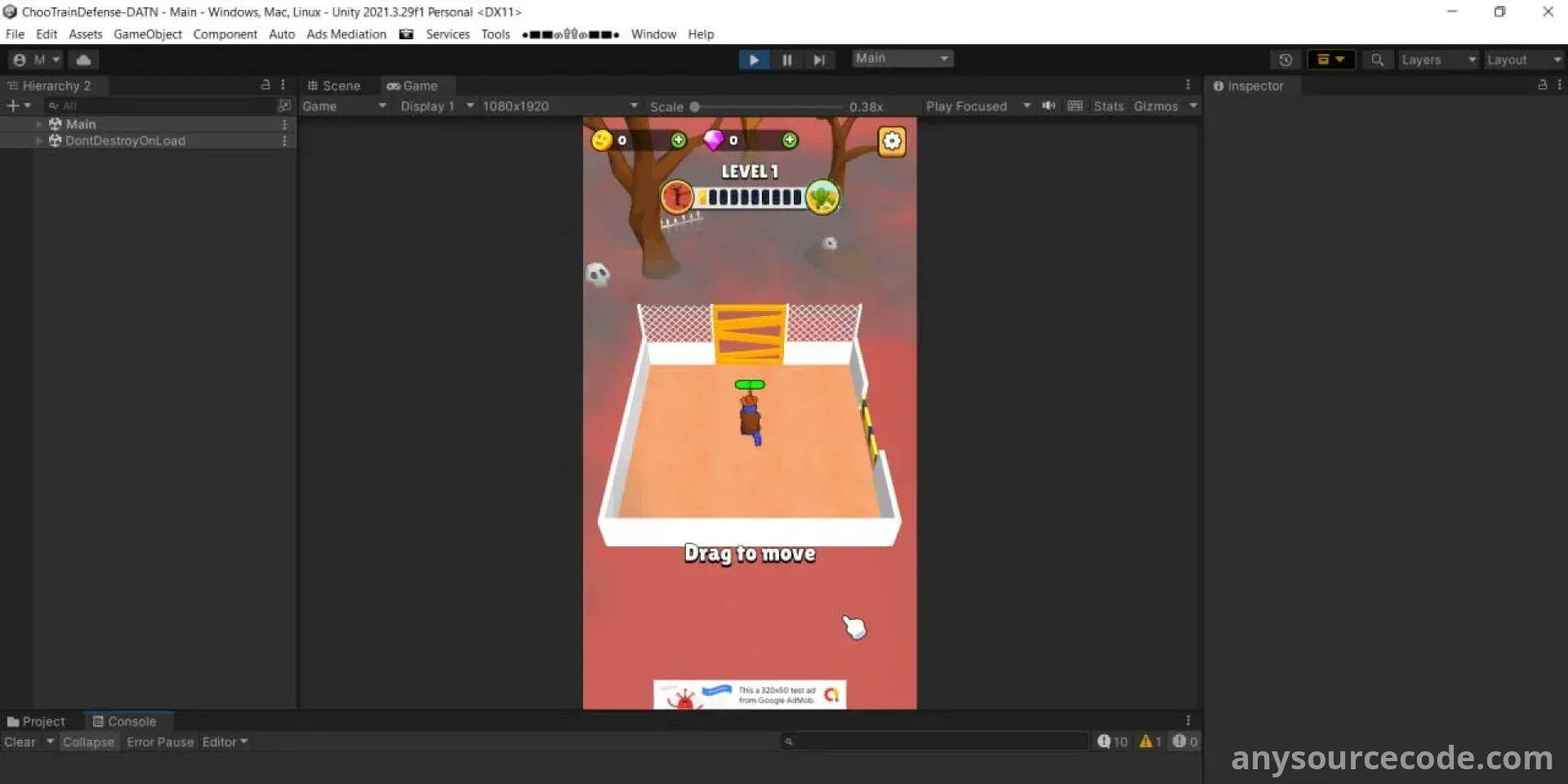Click the Game view Scale slider
Viewport: 1568px width, 784px height.
coord(768,107)
